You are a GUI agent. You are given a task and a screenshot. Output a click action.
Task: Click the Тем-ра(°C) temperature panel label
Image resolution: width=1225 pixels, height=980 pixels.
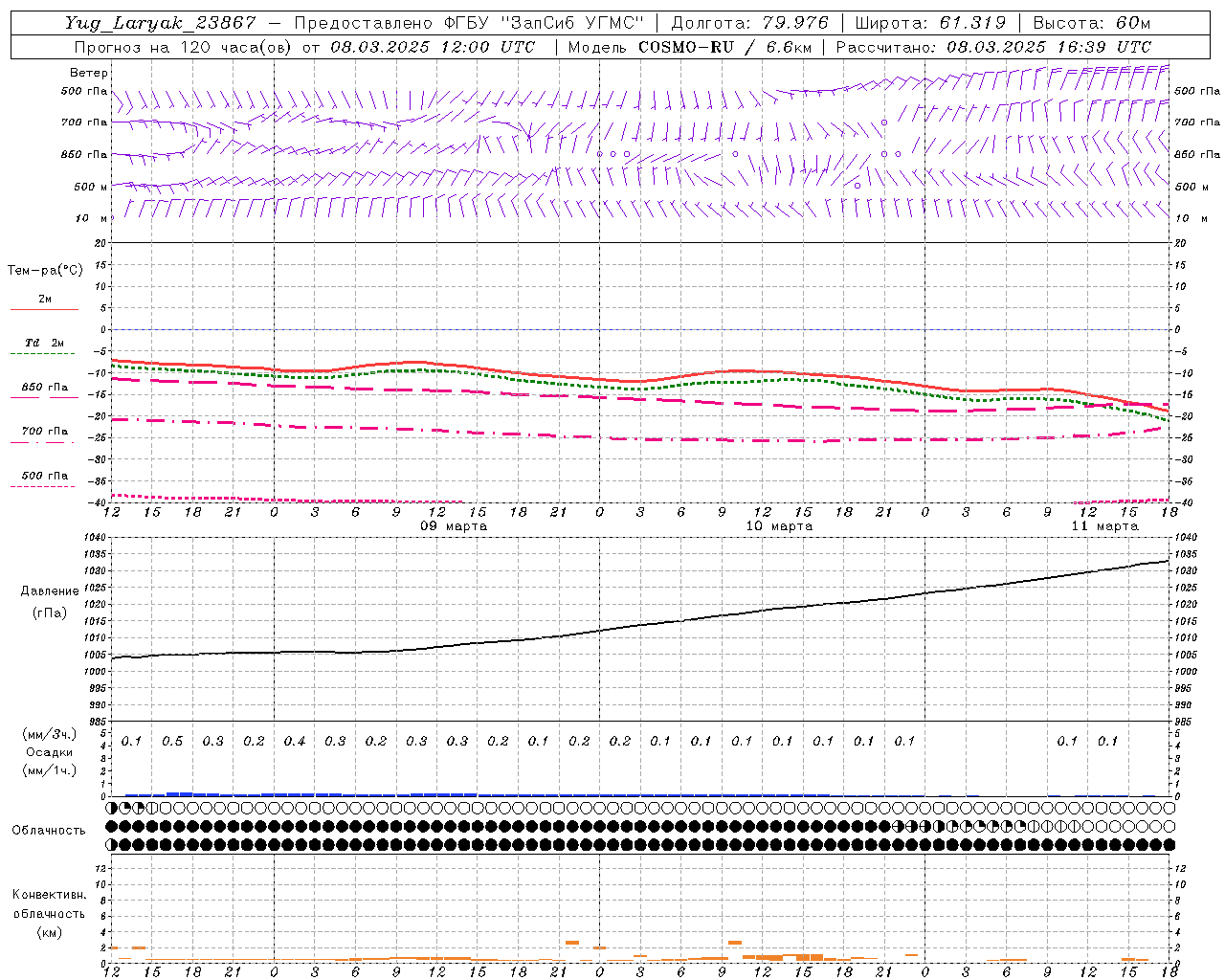point(45,271)
